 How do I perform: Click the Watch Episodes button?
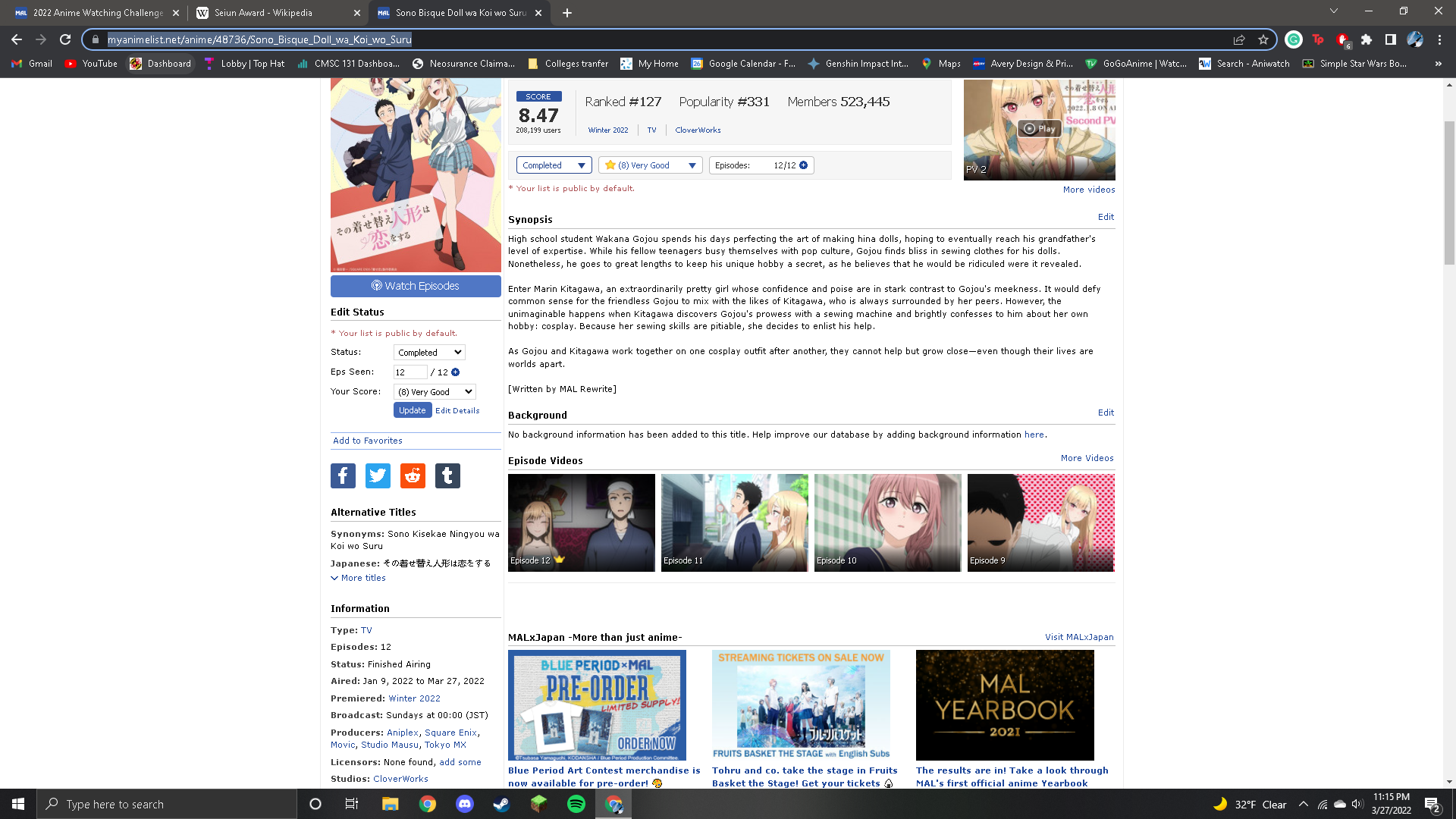[416, 286]
